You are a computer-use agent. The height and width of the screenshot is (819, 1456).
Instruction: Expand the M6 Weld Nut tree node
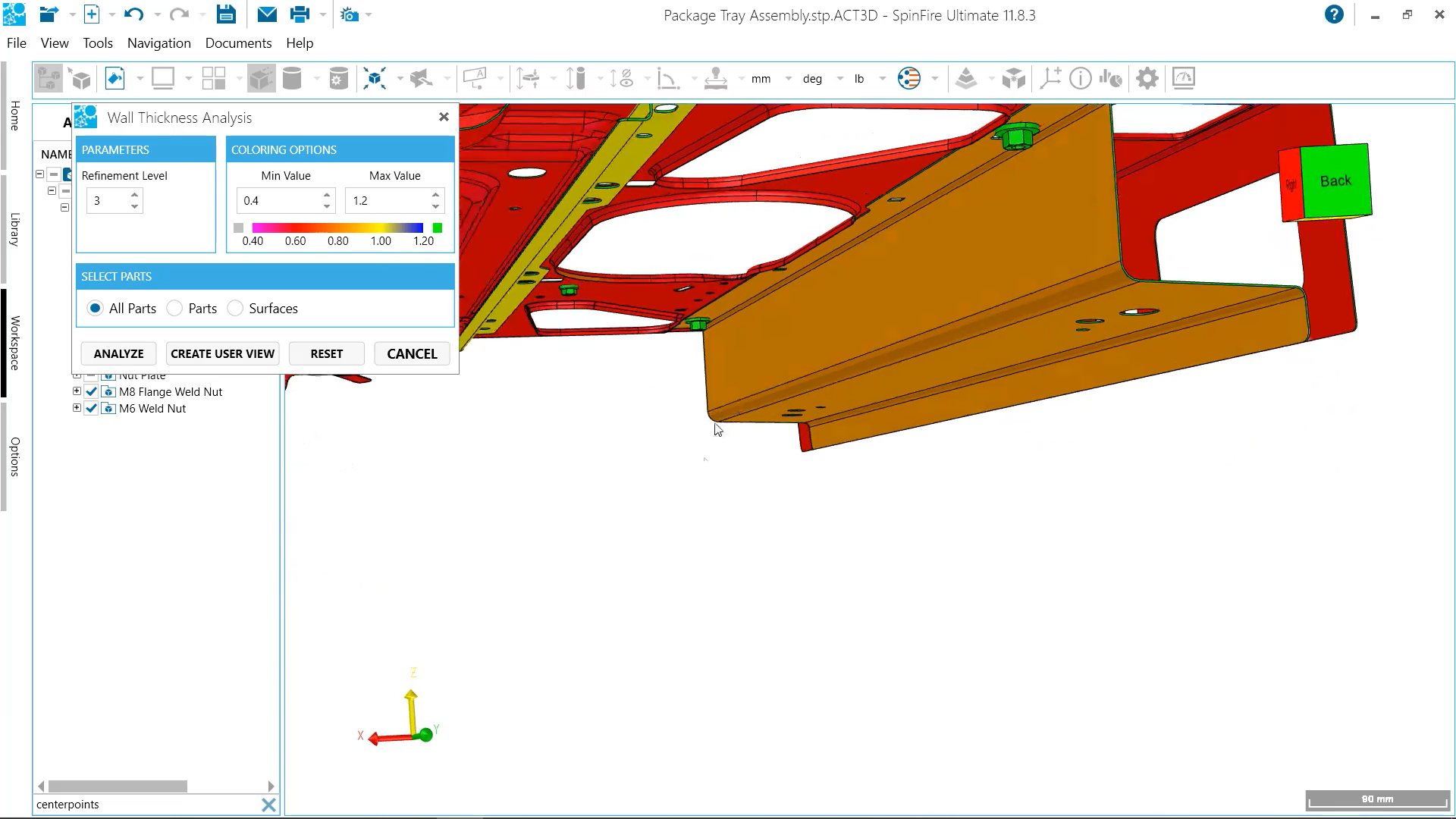77,408
